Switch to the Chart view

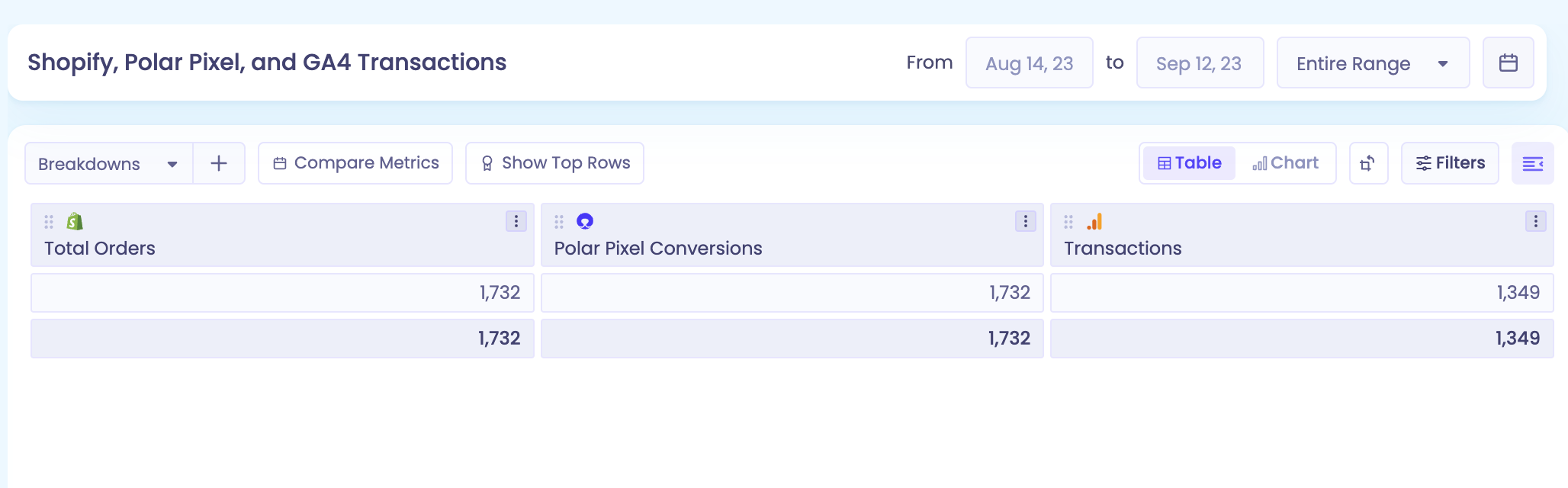pos(1285,163)
